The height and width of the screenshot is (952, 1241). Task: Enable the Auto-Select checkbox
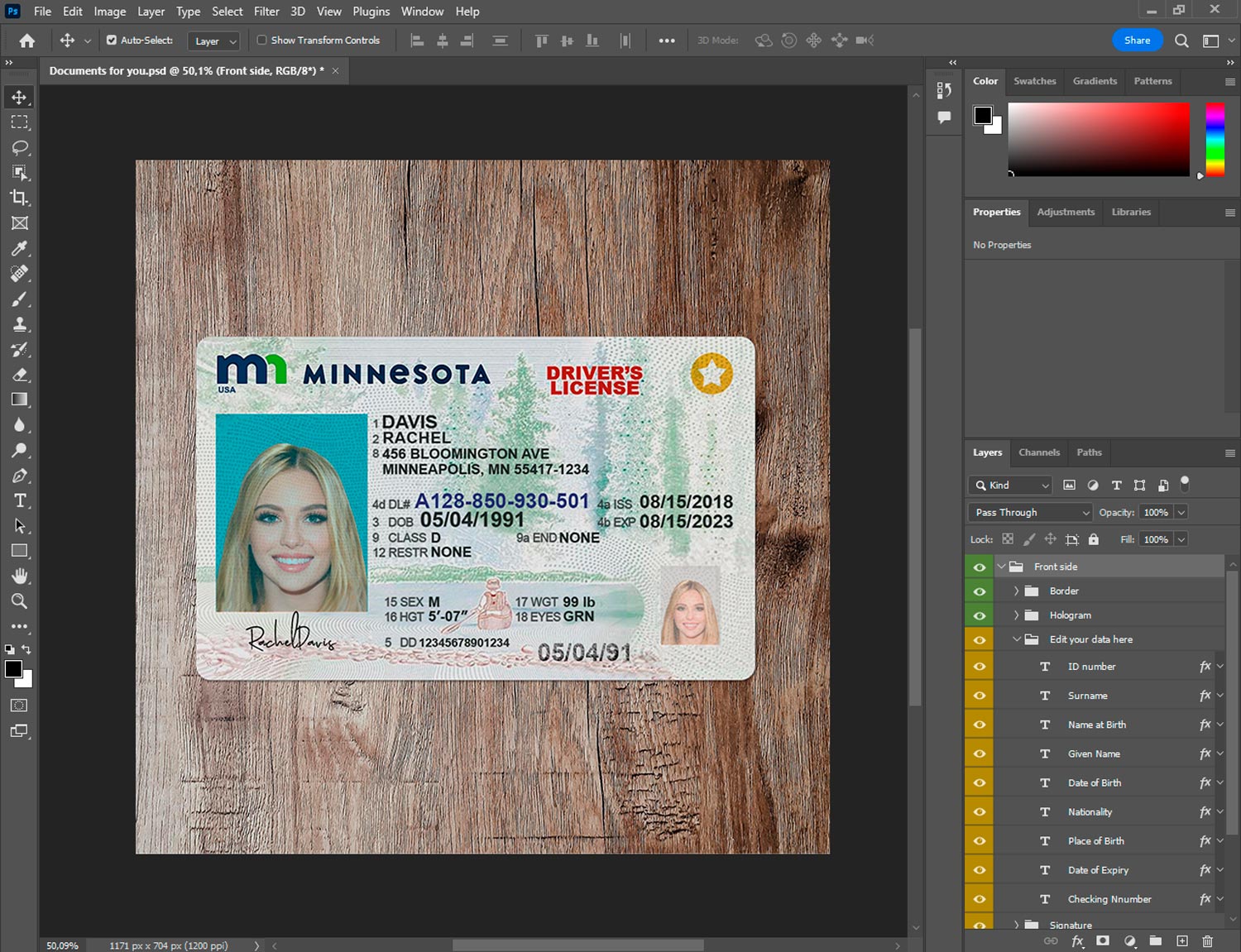point(112,40)
